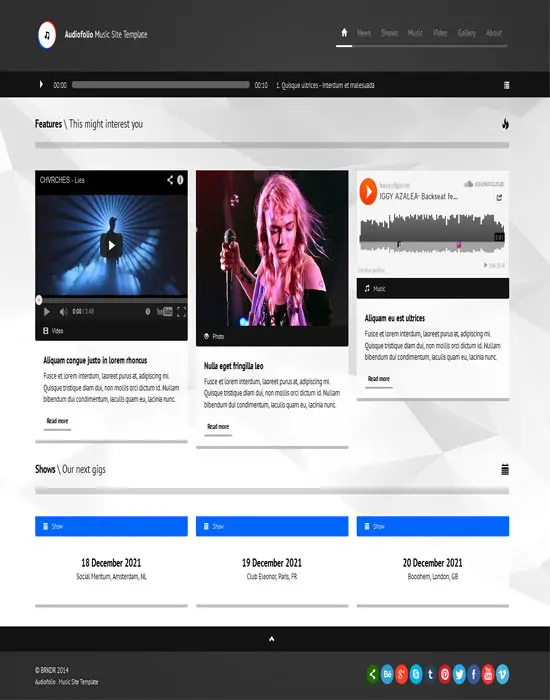Open the Show bar for 20 December
550x700 pixels.
tap(433, 526)
